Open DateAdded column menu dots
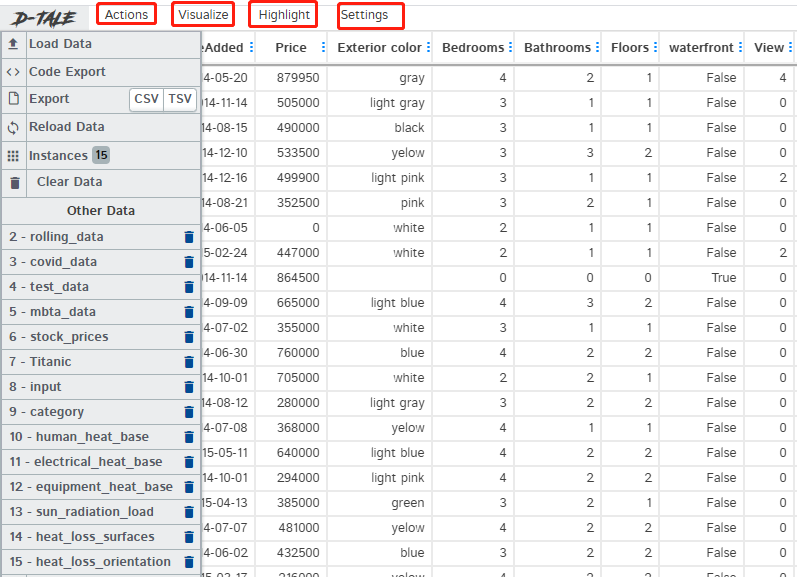The height and width of the screenshot is (577, 797). click(x=251, y=47)
